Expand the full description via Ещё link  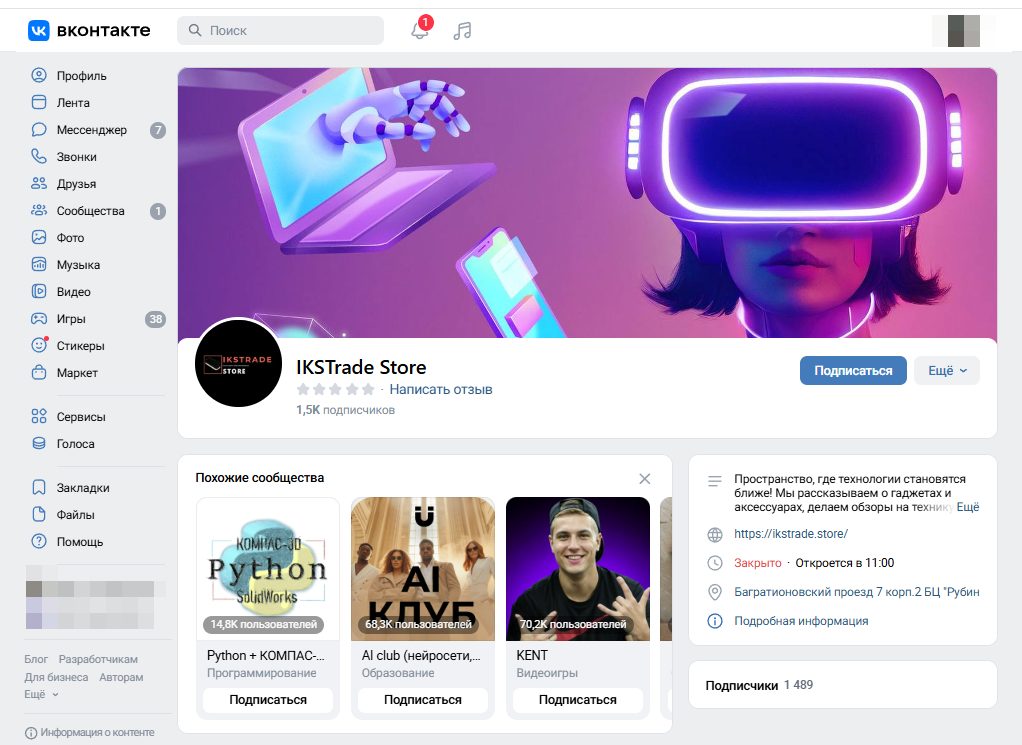click(968, 507)
